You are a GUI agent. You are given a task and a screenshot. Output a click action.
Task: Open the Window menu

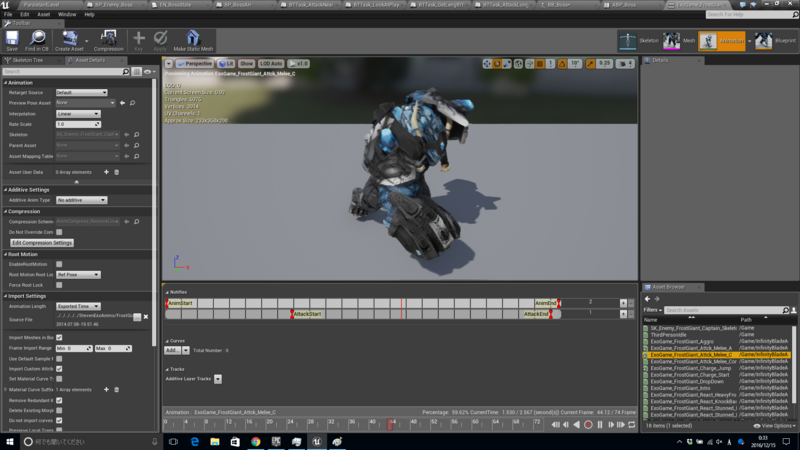66,14
